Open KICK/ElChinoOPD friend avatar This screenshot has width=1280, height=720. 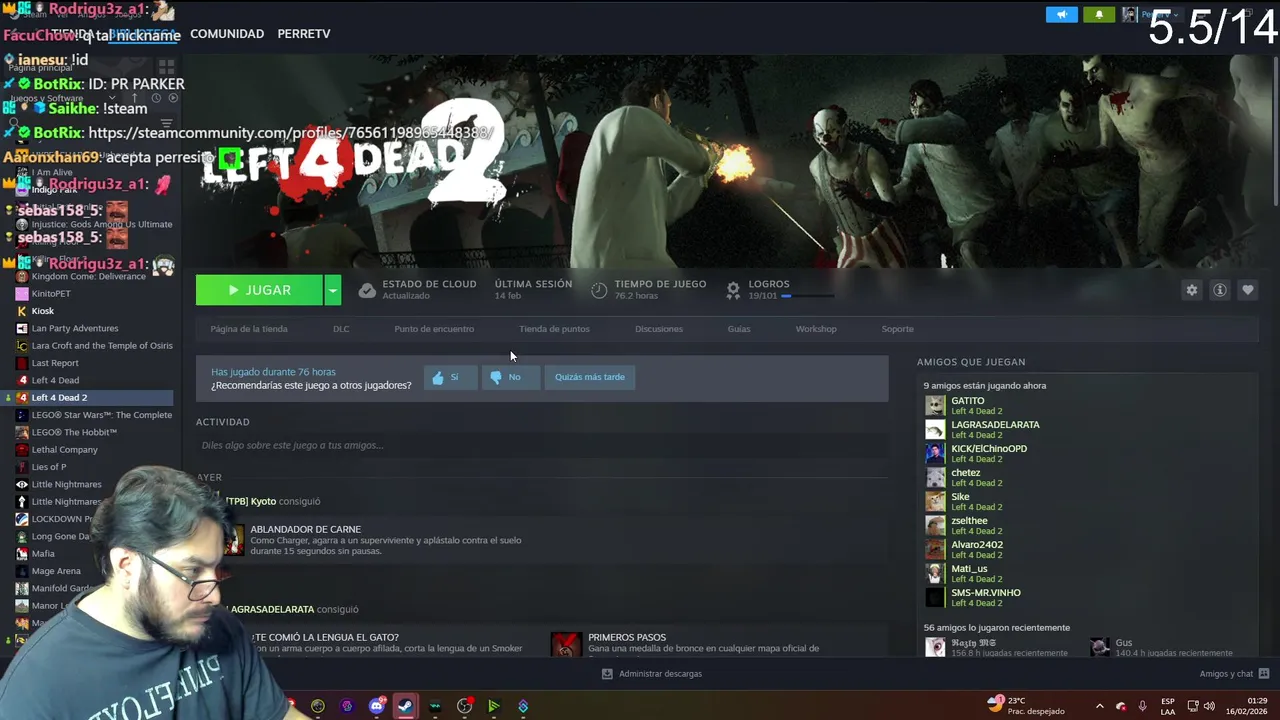(x=935, y=454)
